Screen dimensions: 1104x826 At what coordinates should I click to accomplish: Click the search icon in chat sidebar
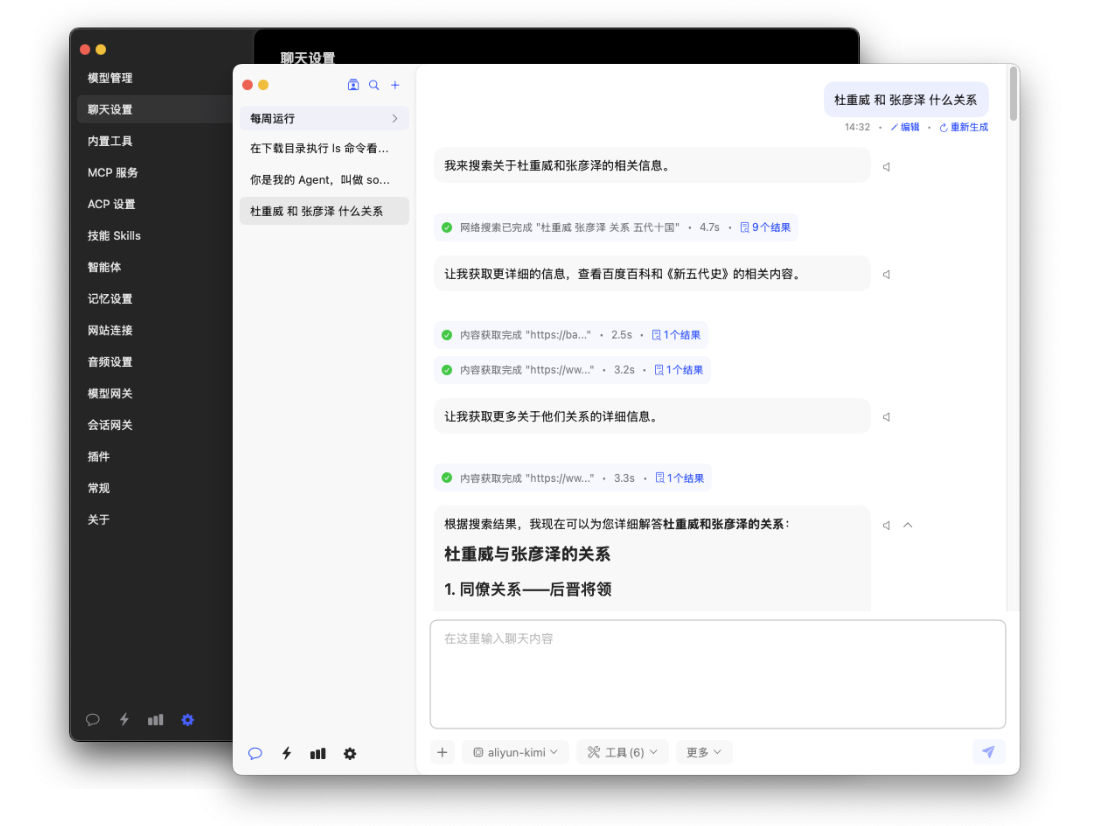click(374, 86)
